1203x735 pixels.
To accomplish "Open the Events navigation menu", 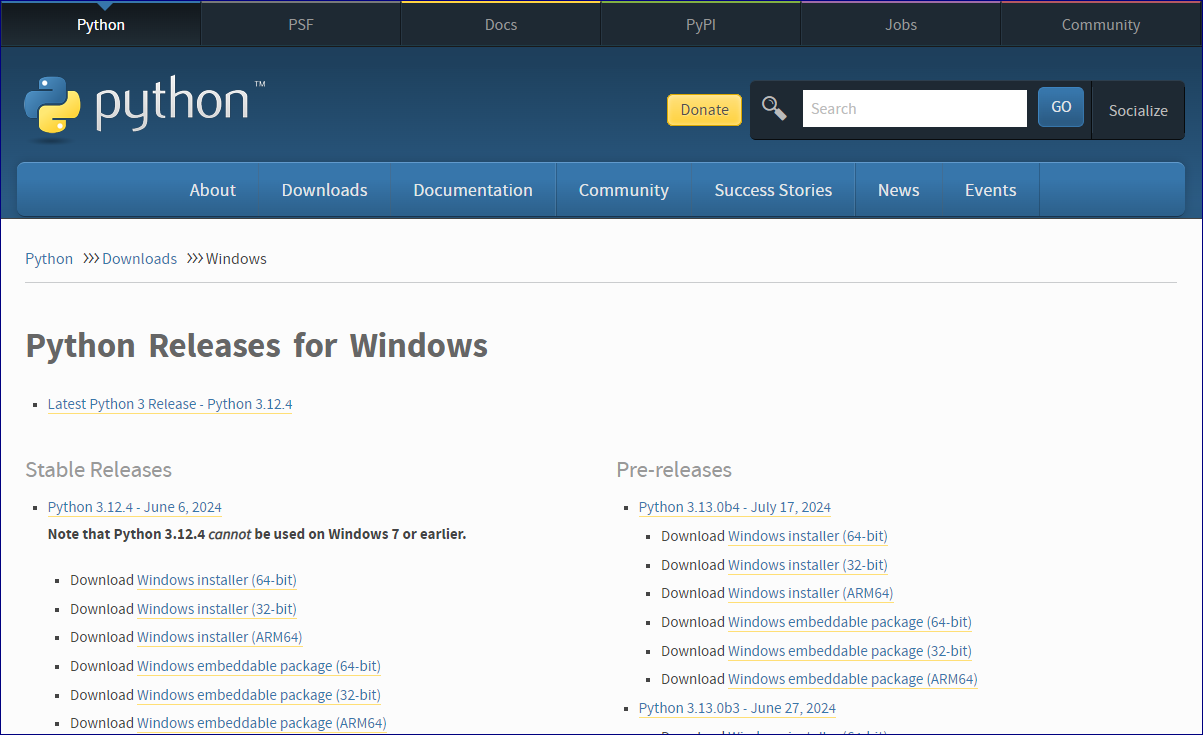I will (991, 190).
